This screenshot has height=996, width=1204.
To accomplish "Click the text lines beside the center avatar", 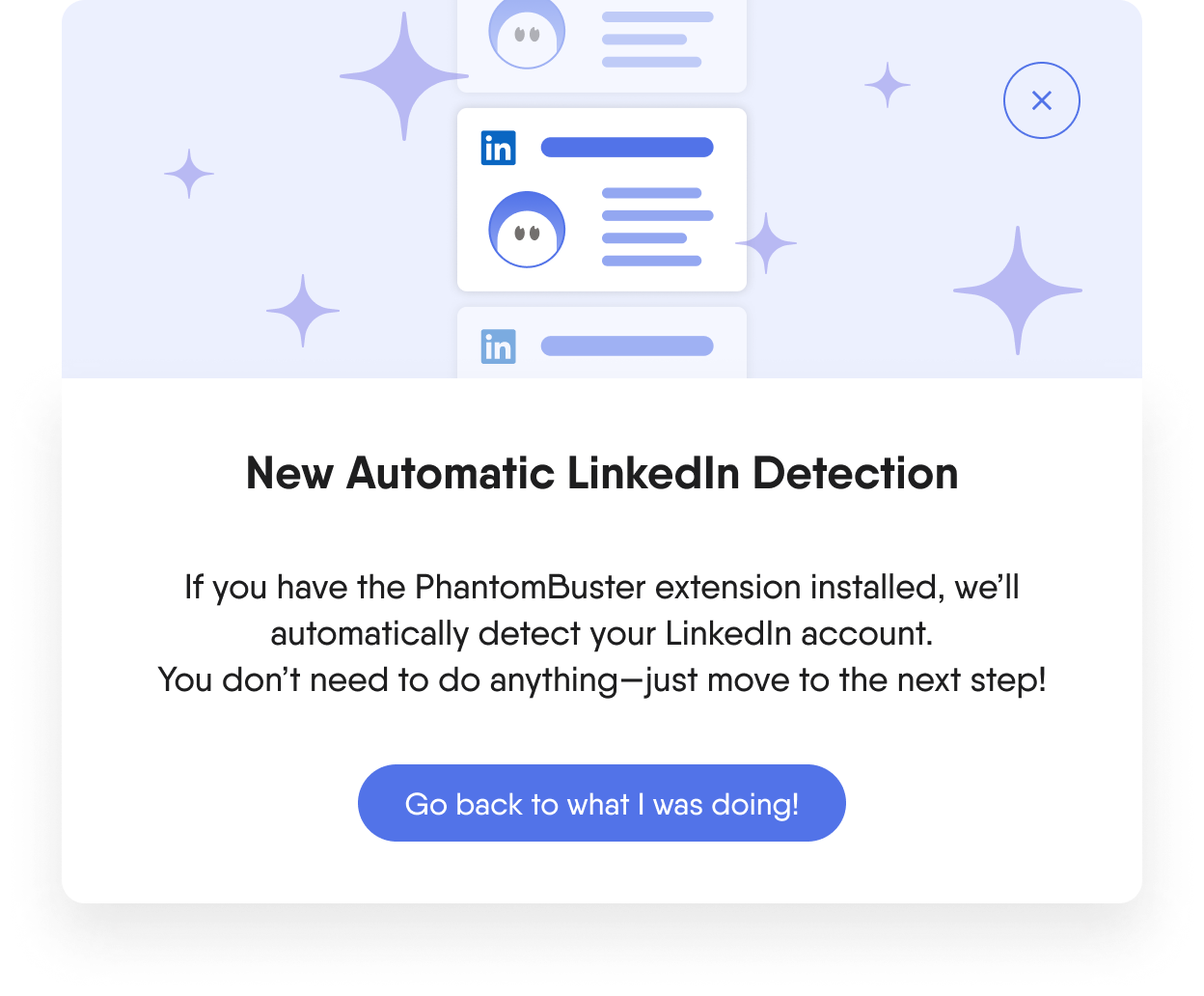I will 657,227.
